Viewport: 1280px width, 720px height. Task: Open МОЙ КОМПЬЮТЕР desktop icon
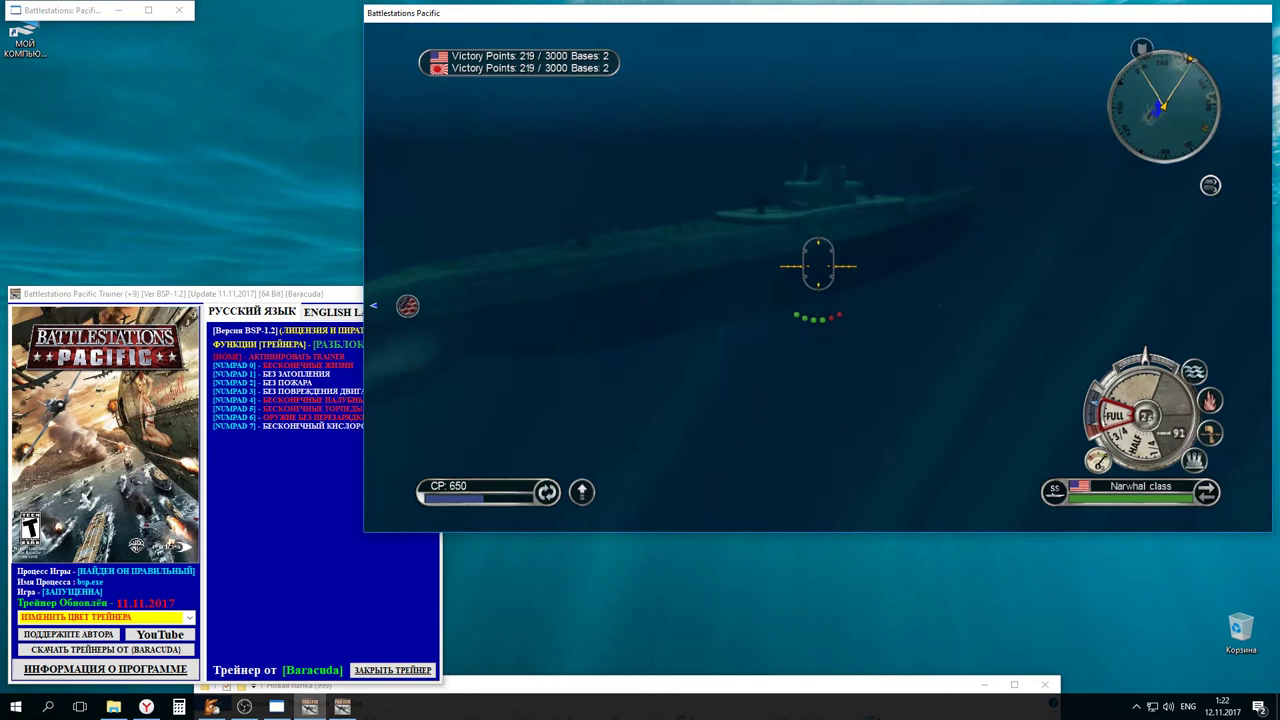pyautogui.click(x=25, y=41)
